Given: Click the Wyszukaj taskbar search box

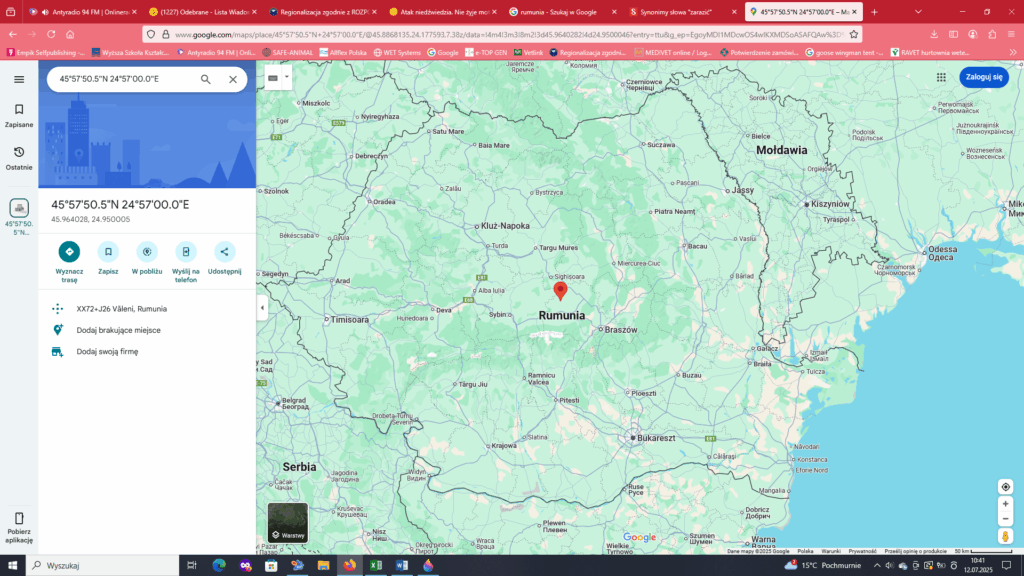Looking at the screenshot, I should 103,566.
